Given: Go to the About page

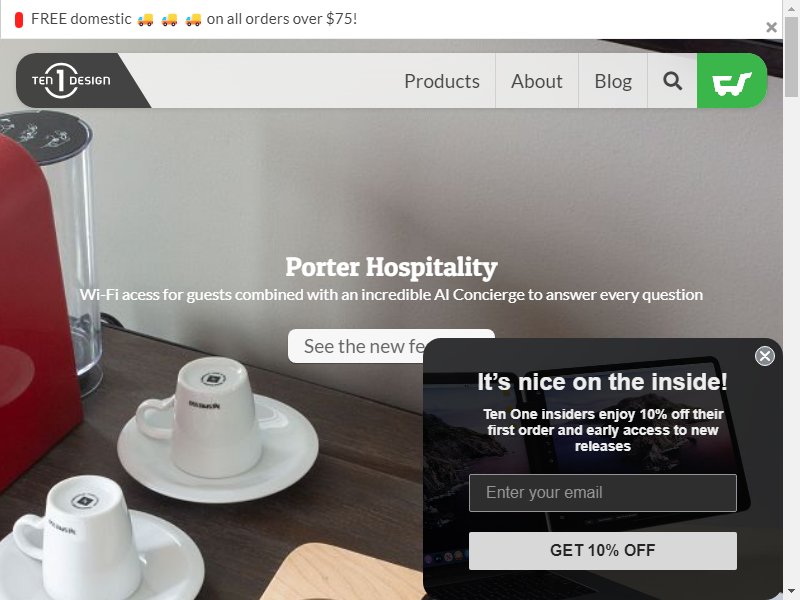Looking at the screenshot, I should [537, 81].
